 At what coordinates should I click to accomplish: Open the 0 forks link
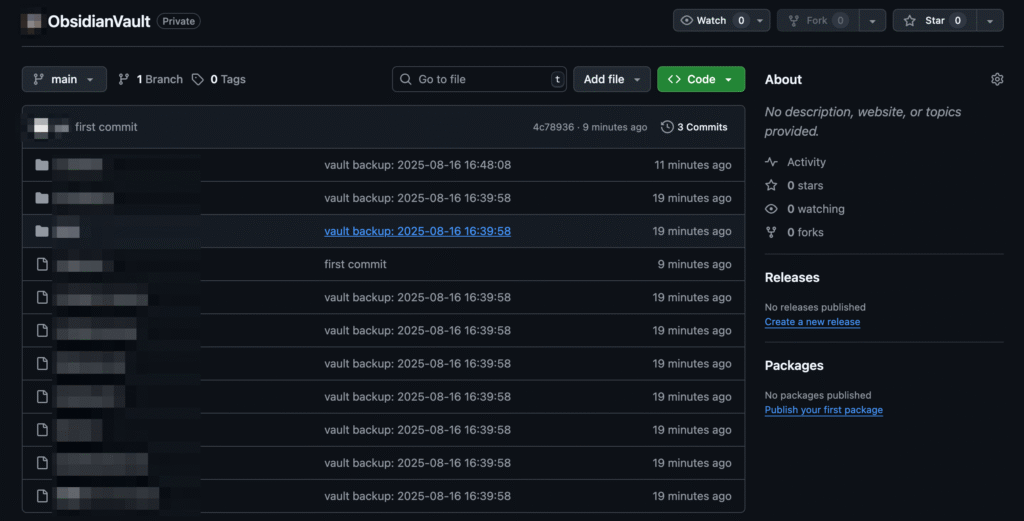coord(805,232)
